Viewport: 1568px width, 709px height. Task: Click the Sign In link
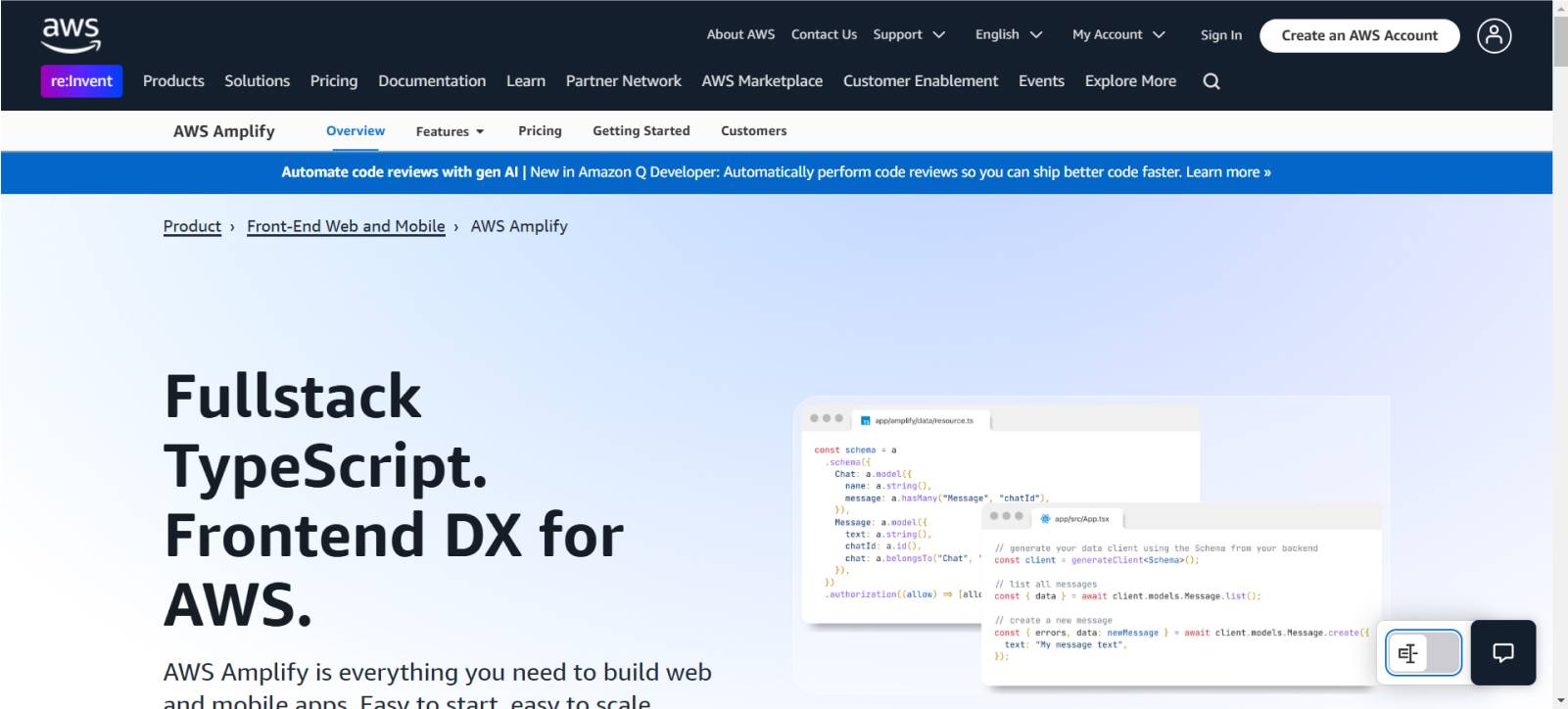point(1221,35)
